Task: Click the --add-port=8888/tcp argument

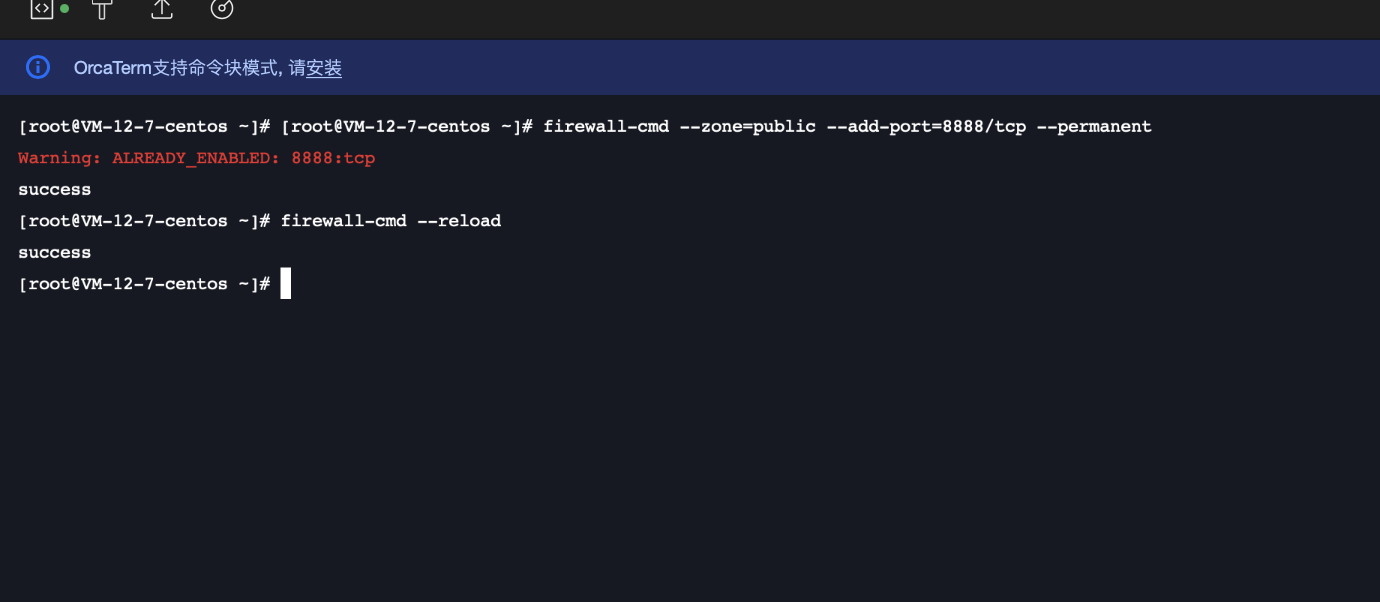Action: (x=926, y=127)
